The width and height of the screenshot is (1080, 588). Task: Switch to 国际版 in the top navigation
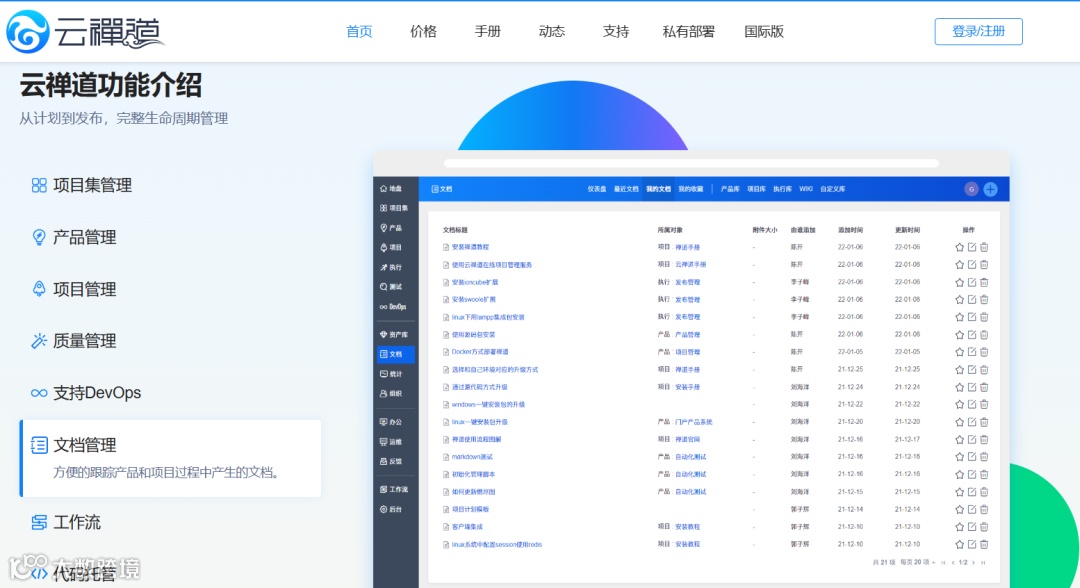tap(764, 32)
